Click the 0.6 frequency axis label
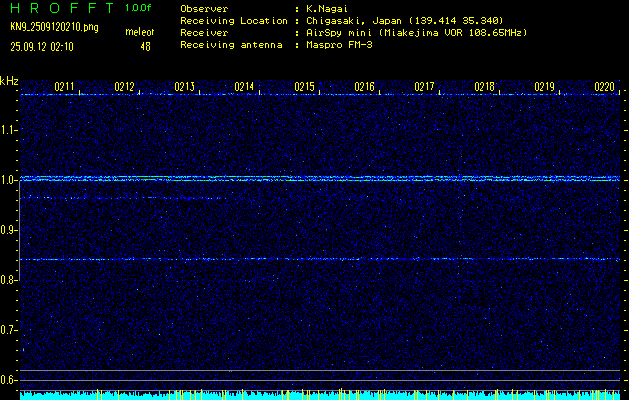 (x=8, y=380)
